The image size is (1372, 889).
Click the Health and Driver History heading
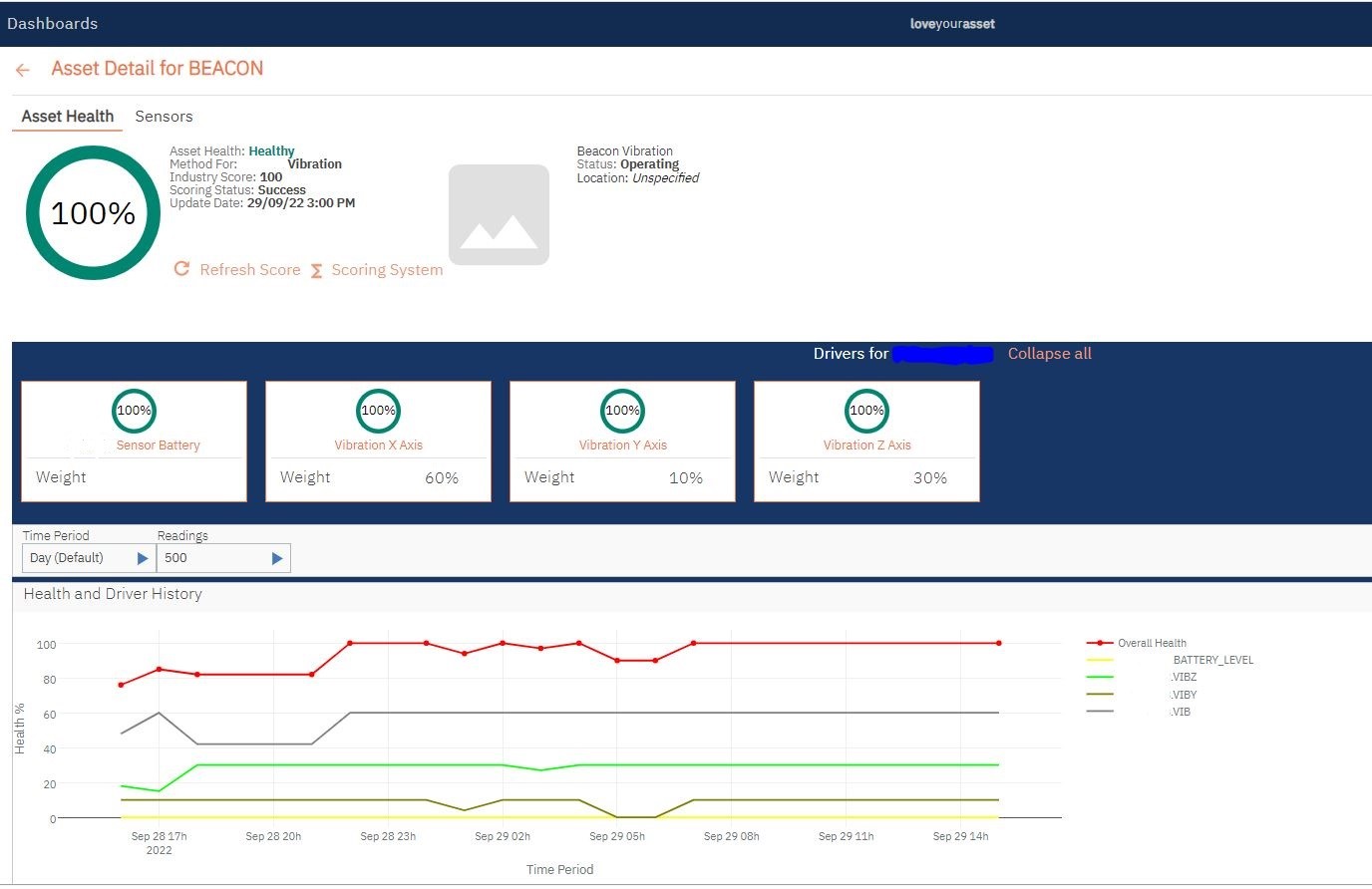coord(113,594)
